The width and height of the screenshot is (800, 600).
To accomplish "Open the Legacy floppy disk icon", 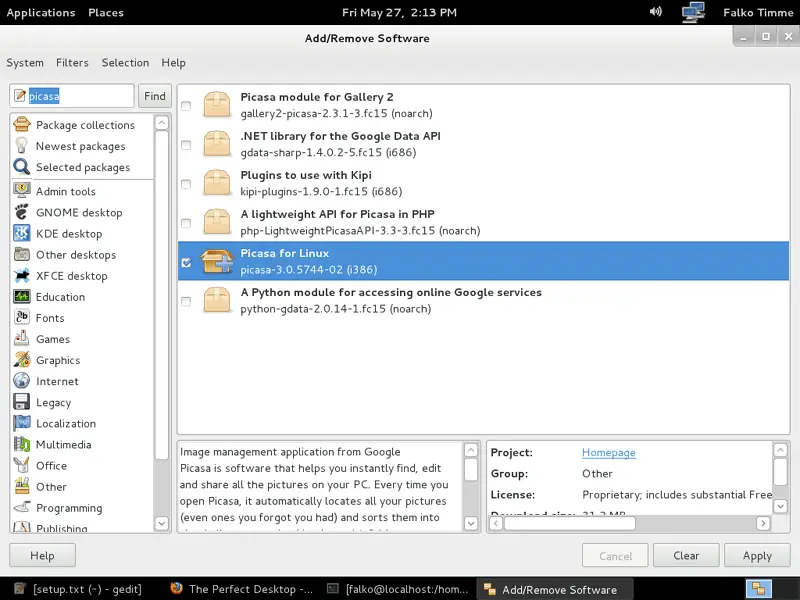I will pyautogui.click(x=21, y=402).
